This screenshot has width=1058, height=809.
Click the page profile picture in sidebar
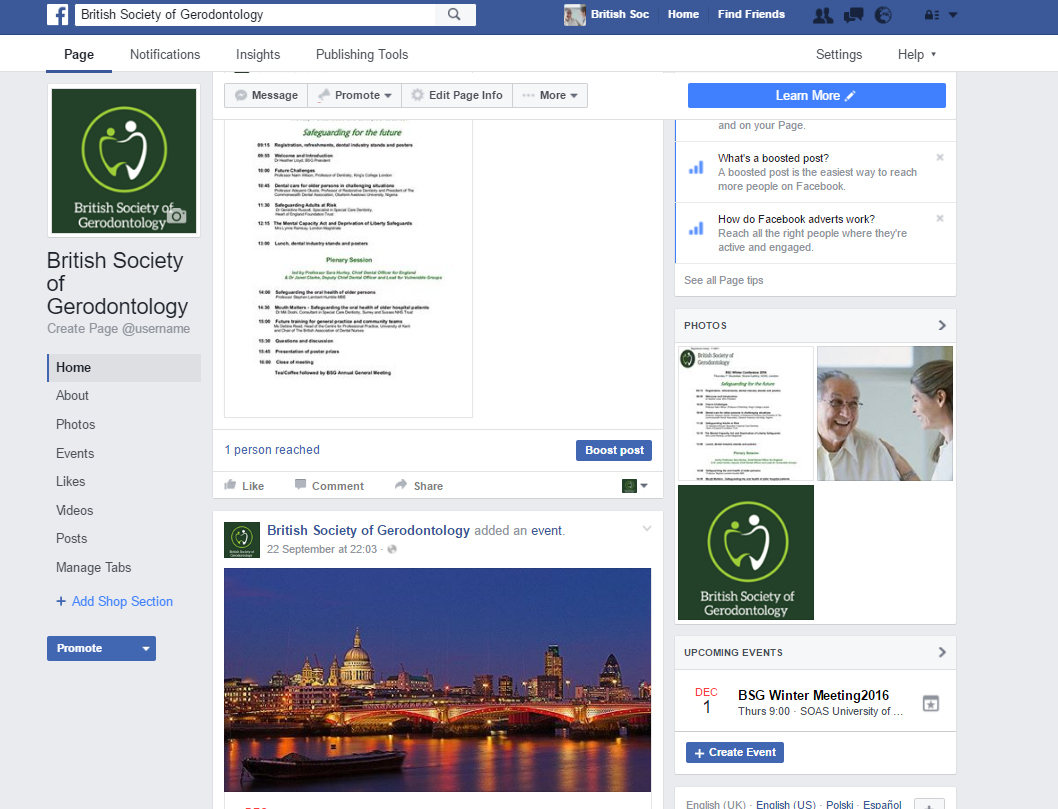(x=124, y=161)
